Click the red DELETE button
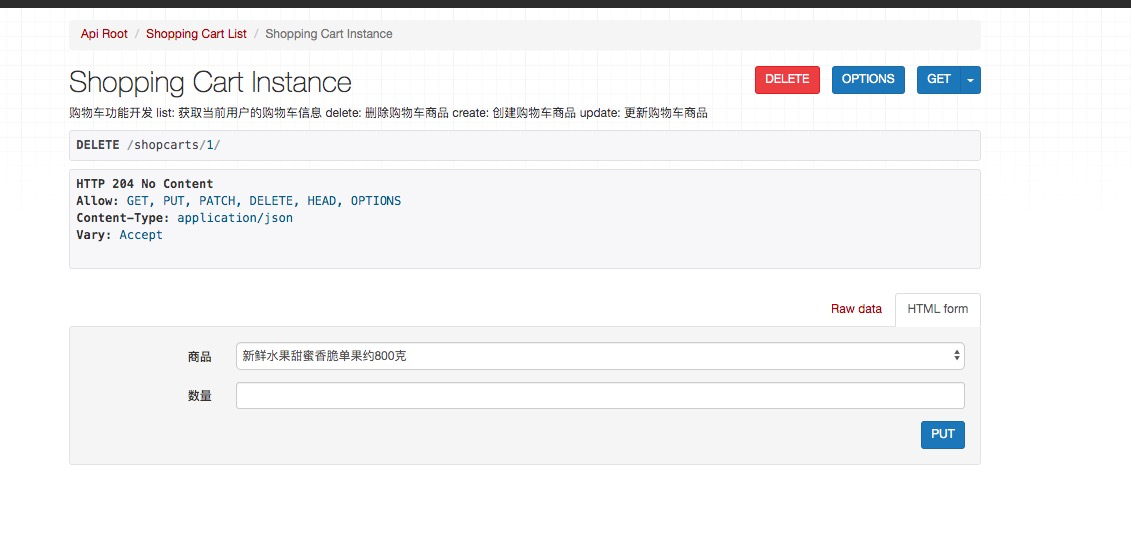This screenshot has width=1131, height=552. point(787,79)
